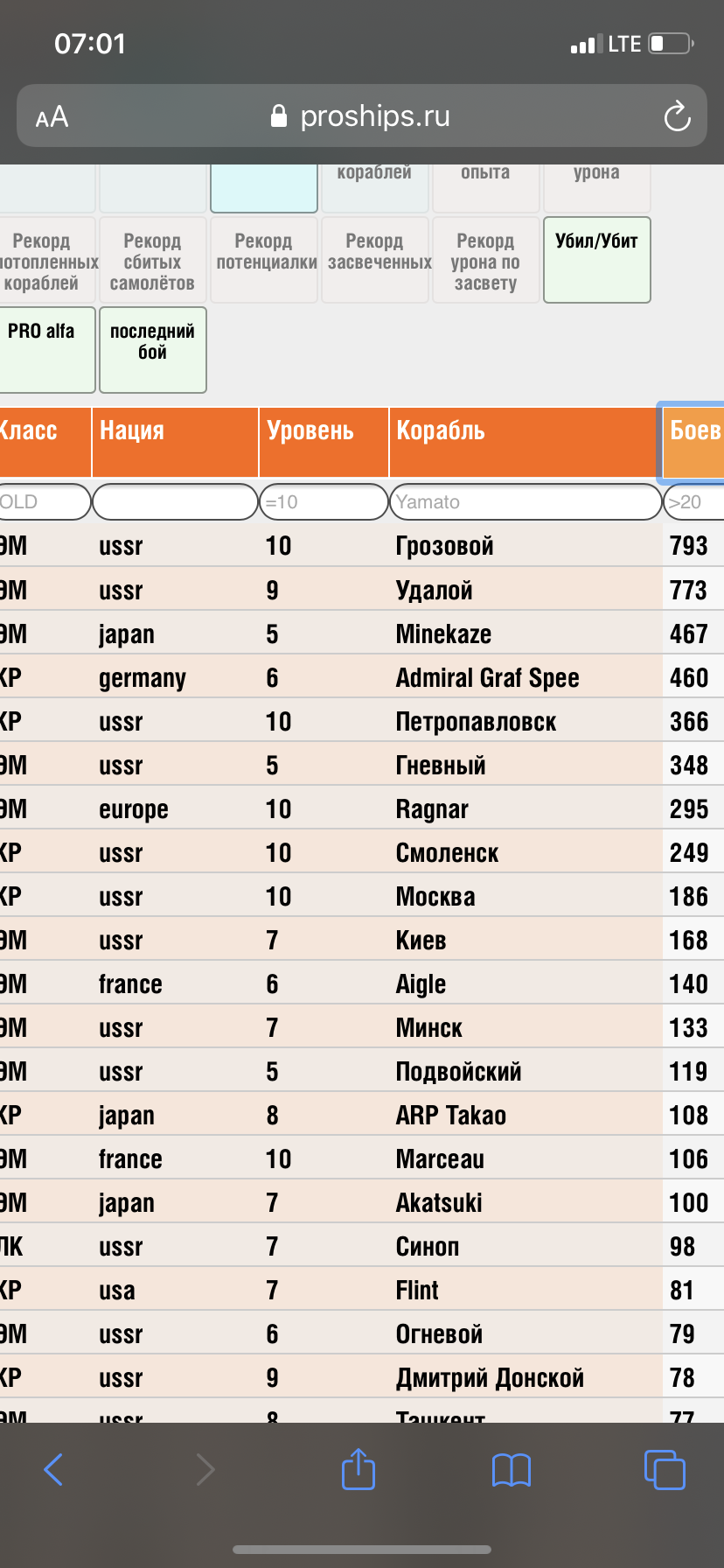Image resolution: width=724 pixels, height=1568 pixels.
Task: Sort table by Нация column header
Action: click(x=175, y=442)
